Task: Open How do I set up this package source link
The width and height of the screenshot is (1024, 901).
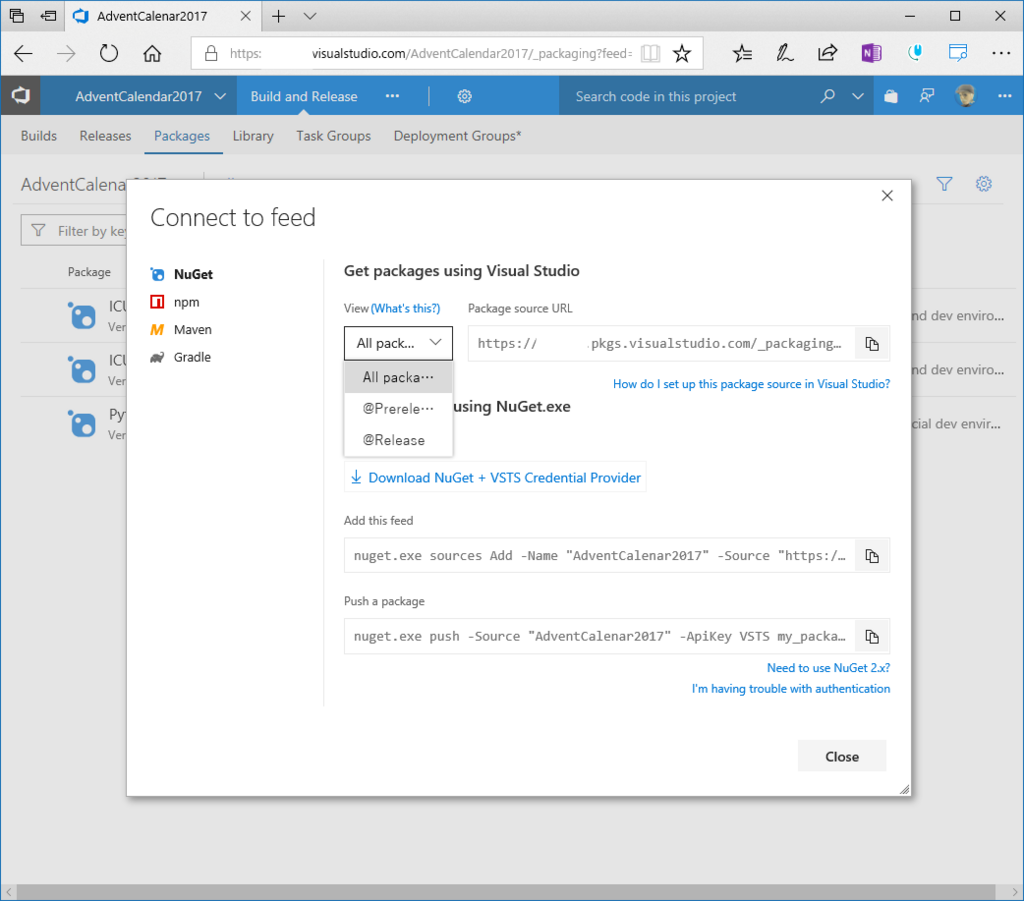Action: coord(751,384)
